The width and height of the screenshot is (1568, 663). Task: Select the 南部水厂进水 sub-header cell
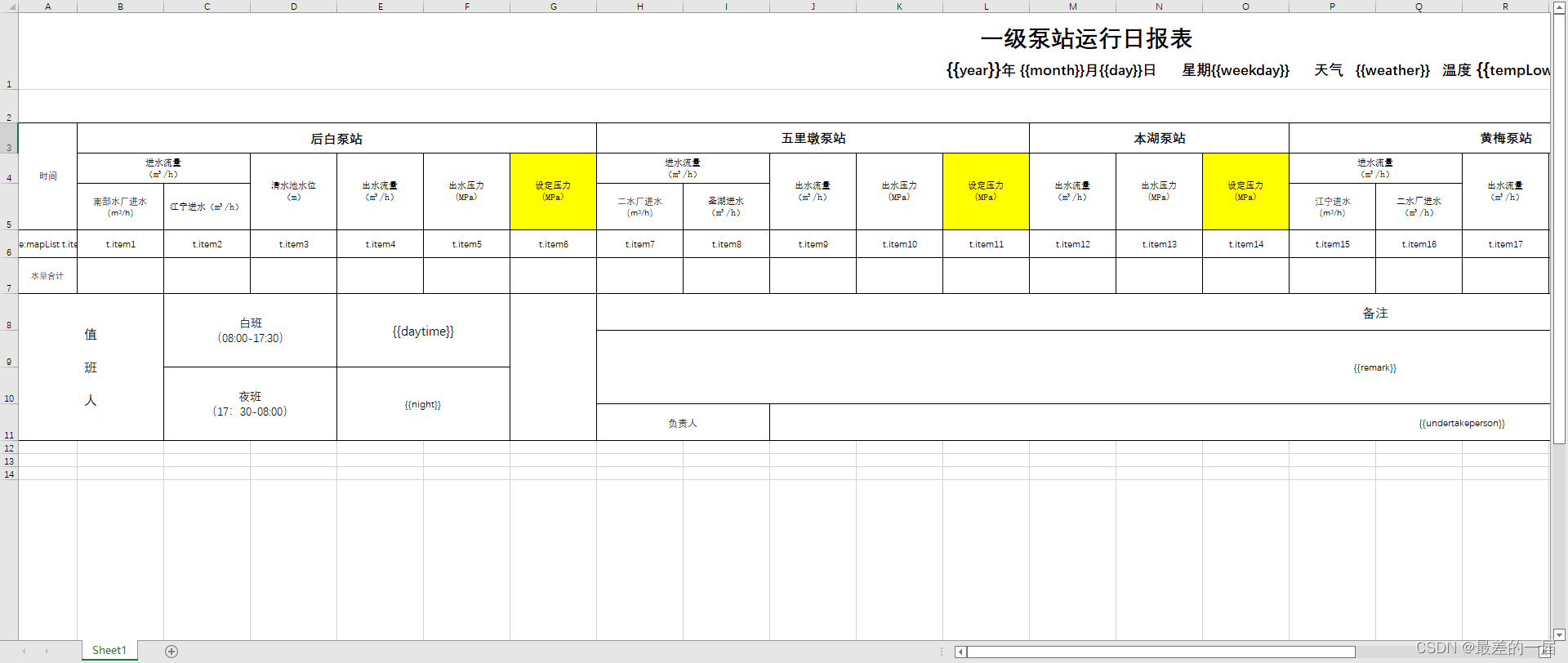121,207
